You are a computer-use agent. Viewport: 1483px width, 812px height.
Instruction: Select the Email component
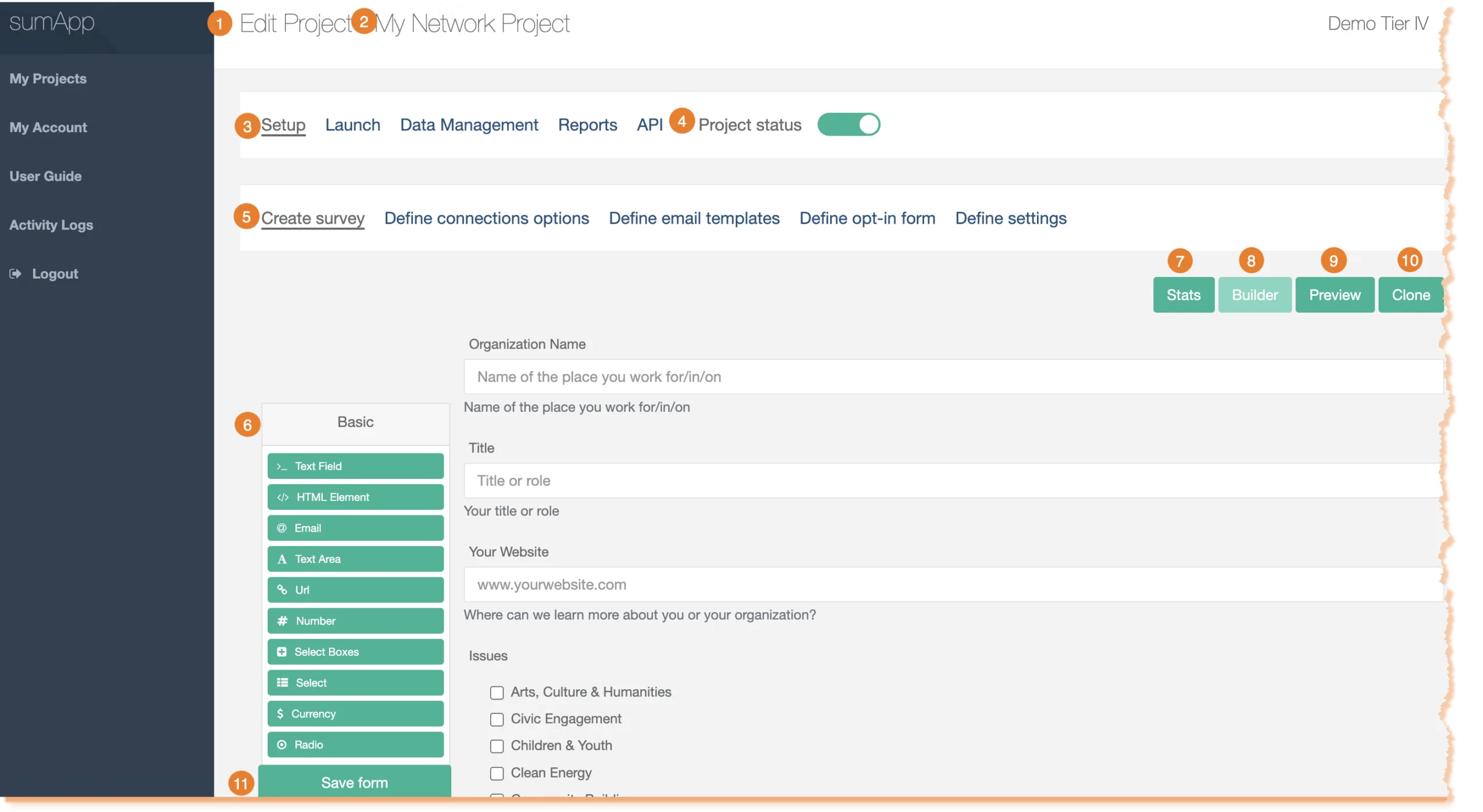(356, 528)
